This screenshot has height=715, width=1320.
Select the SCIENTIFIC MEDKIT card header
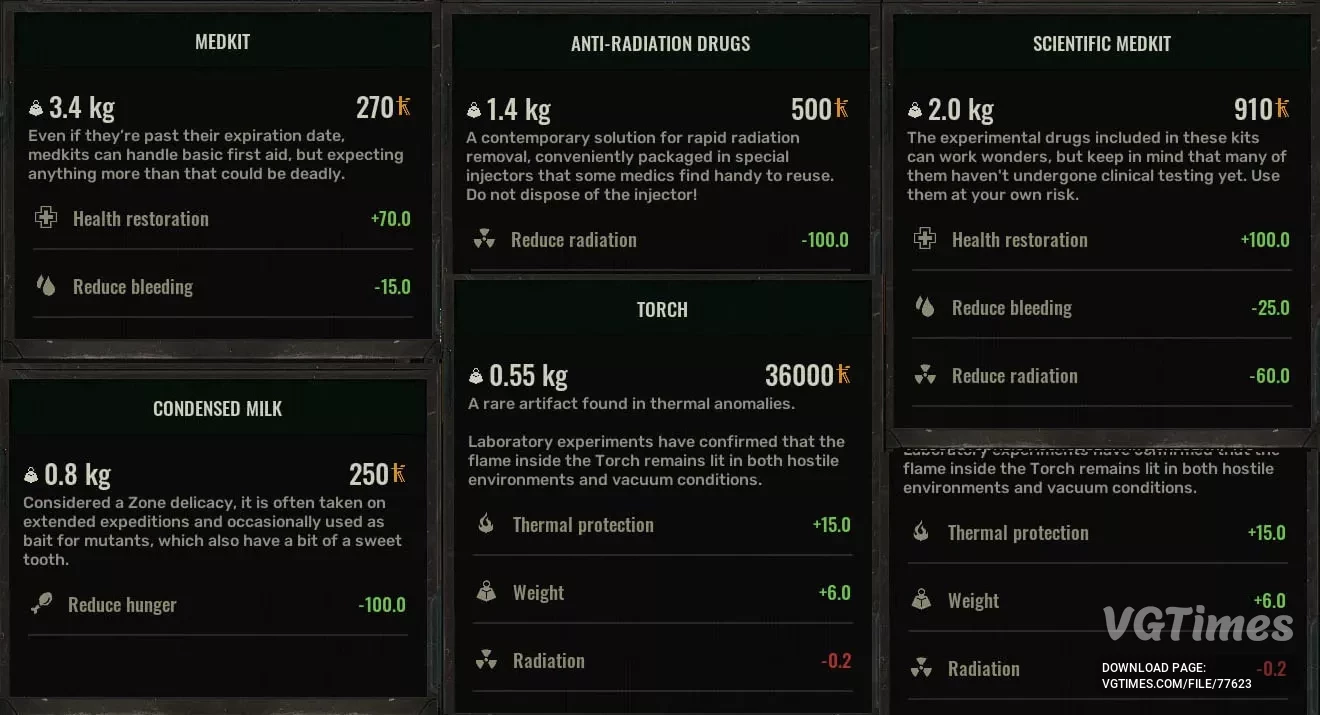point(1101,44)
